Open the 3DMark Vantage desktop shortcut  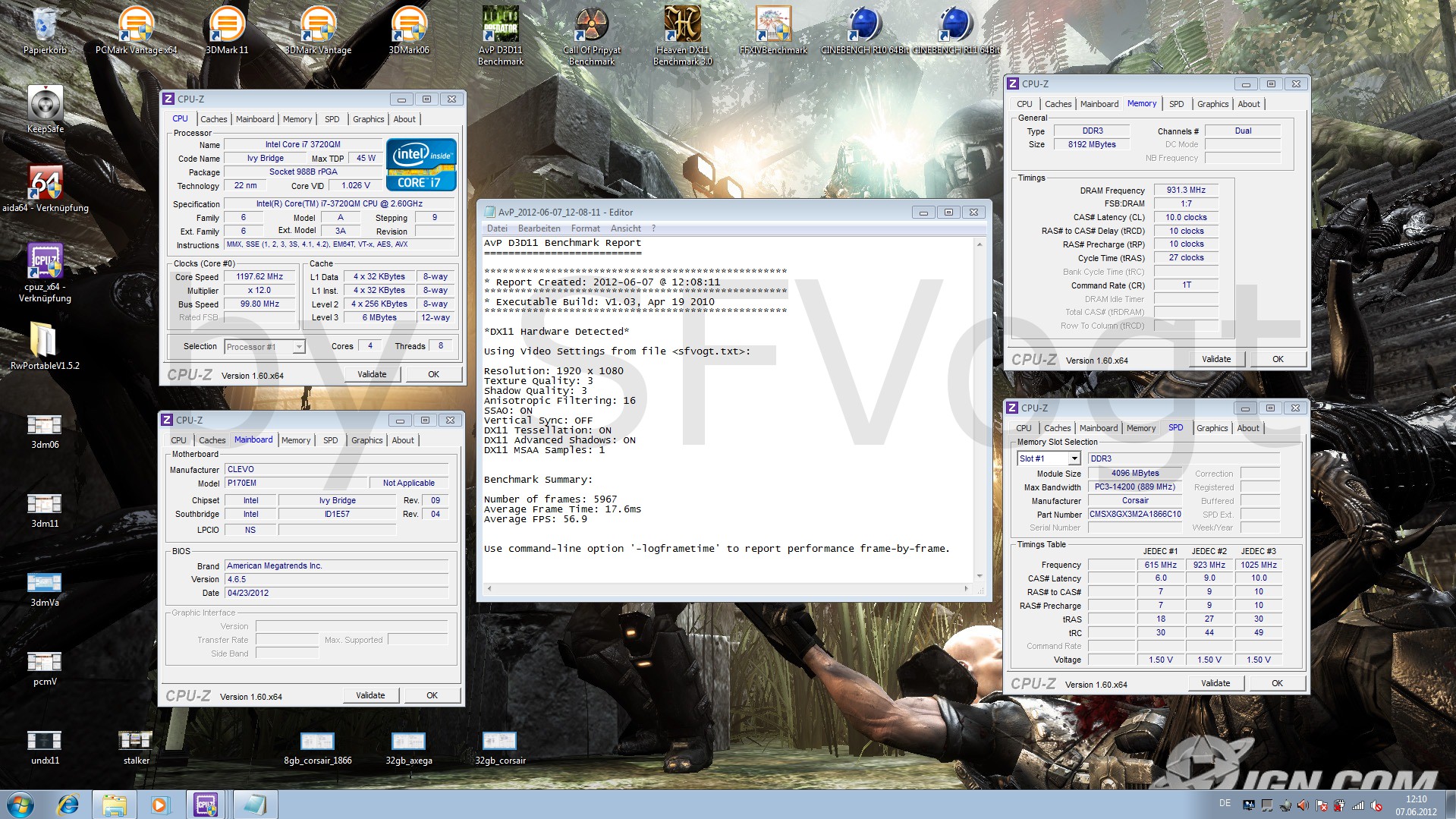click(x=318, y=30)
